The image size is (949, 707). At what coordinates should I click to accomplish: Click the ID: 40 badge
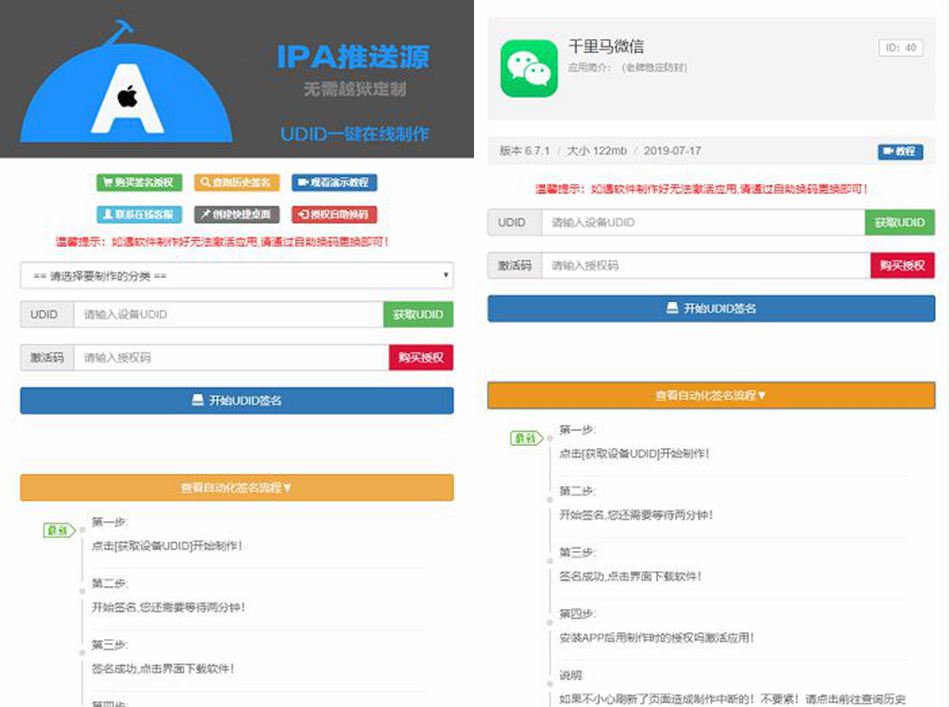point(900,48)
